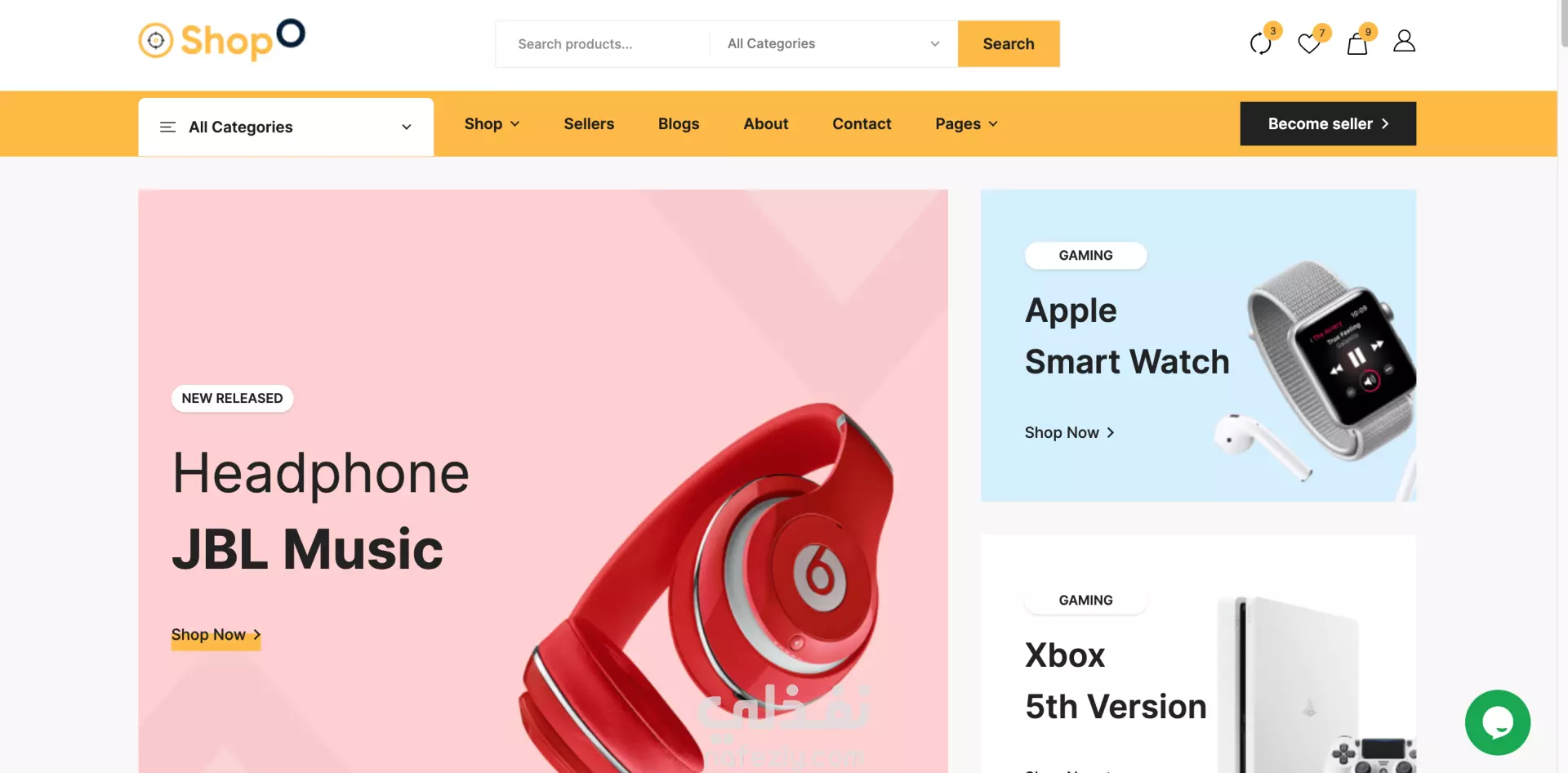Open the wishlist heart icon

1309,43
